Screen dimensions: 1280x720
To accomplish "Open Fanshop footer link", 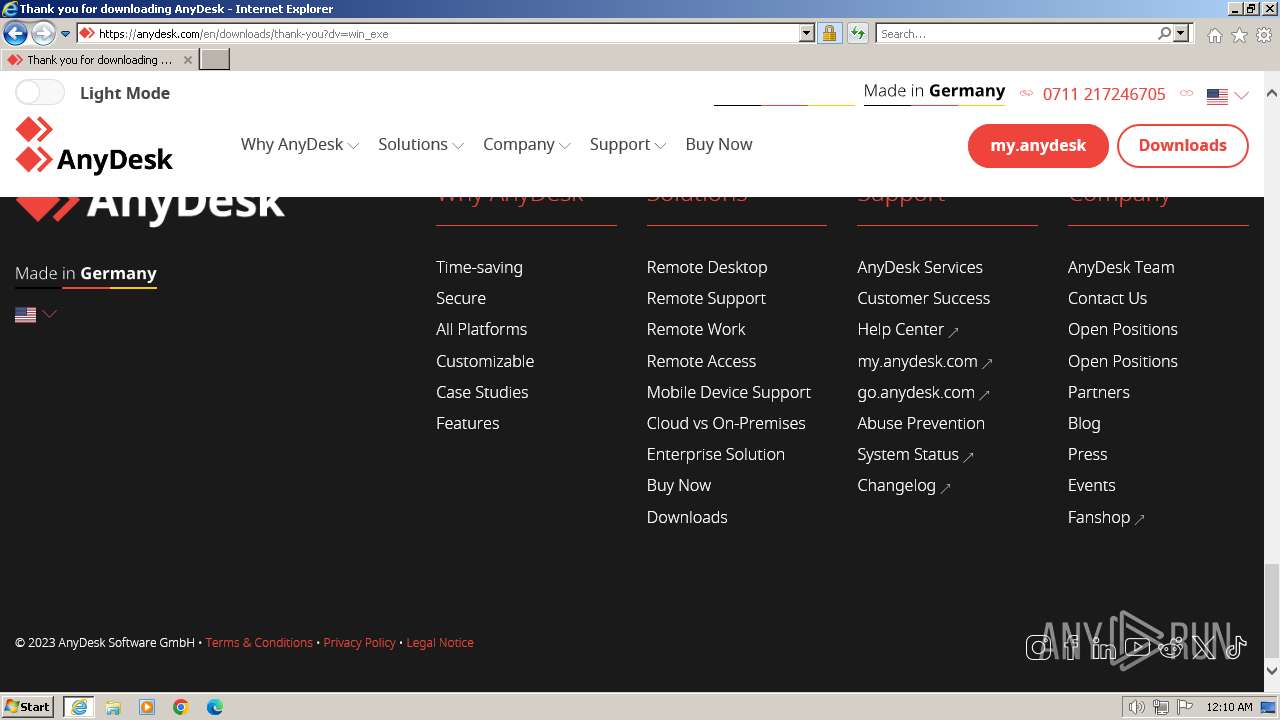I will 1106,518.
